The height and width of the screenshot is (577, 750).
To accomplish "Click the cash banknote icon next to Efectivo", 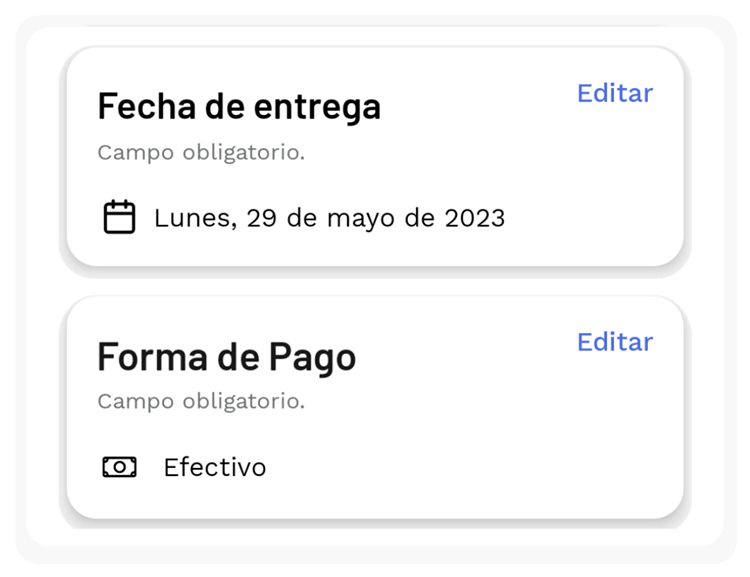I will coord(120,466).
